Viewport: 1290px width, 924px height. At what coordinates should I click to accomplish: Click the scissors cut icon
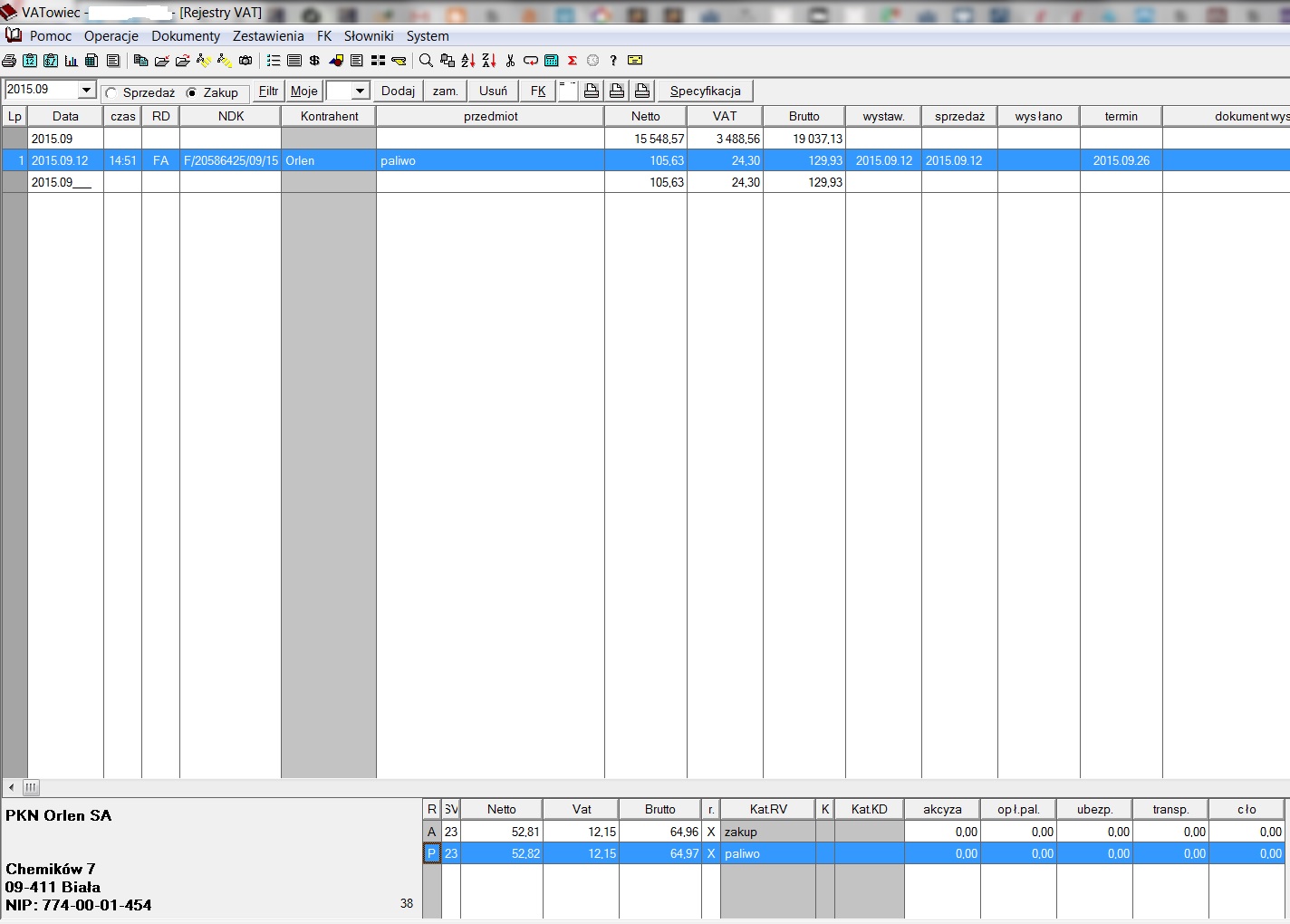(x=510, y=61)
